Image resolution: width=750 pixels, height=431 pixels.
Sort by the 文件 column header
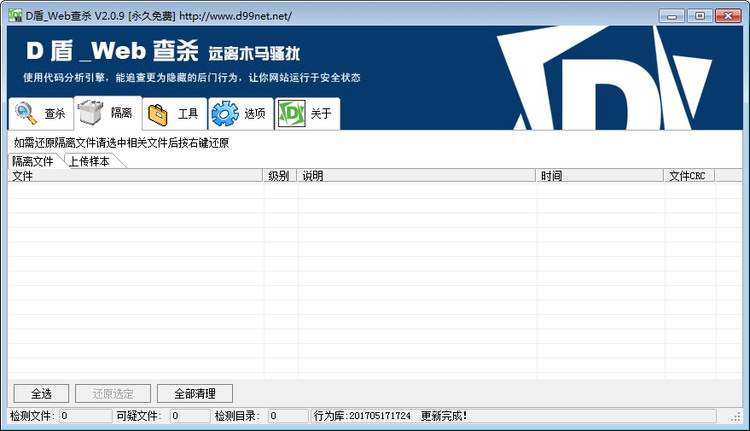point(135,176)
